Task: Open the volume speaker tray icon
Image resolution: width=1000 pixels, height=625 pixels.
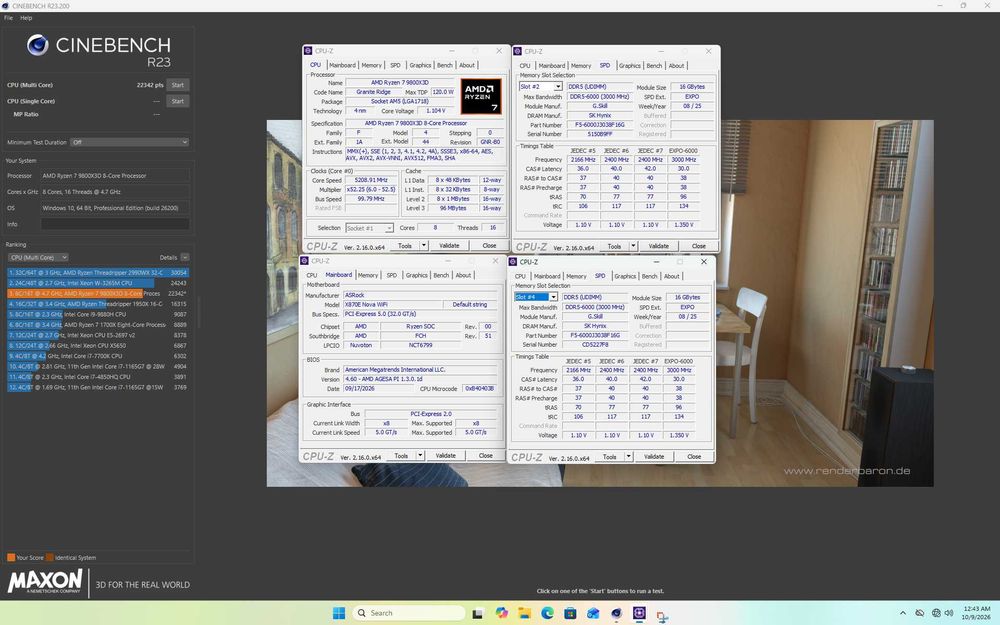Action: coord(949,613)
